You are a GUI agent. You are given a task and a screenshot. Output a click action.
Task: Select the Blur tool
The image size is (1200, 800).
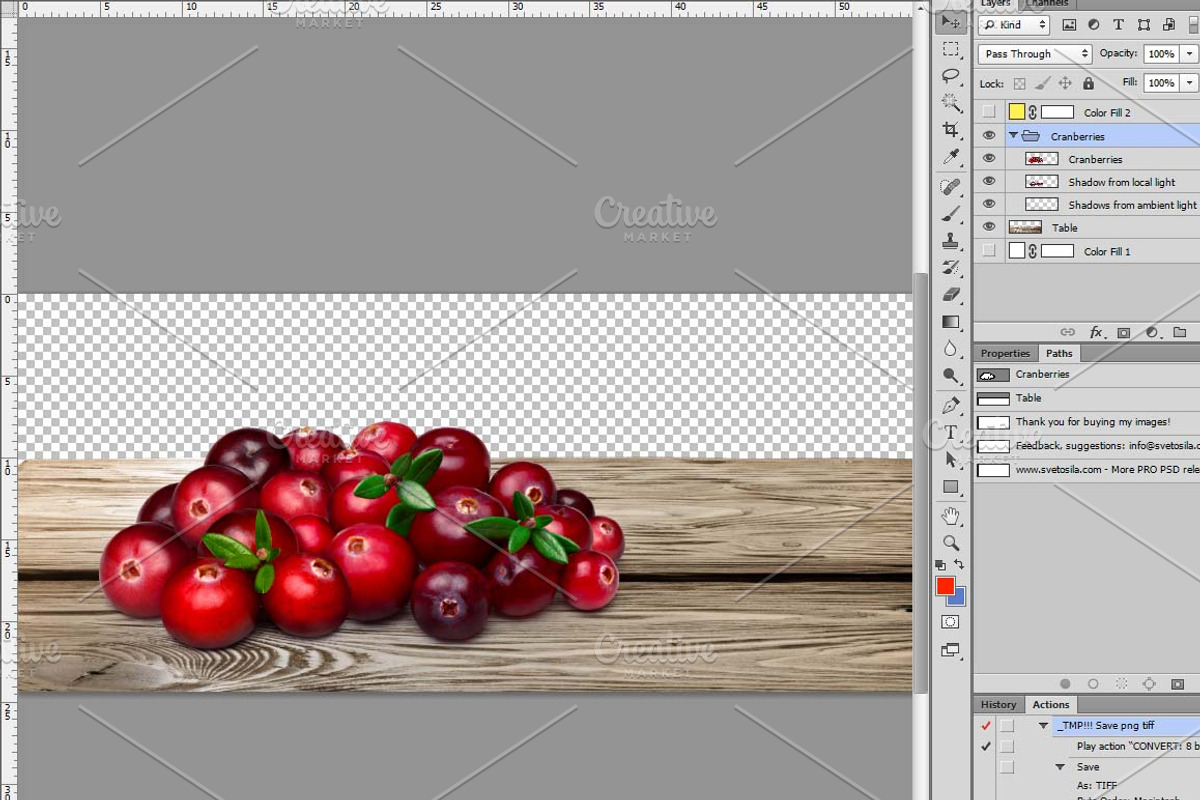click(x=951, y=349)
